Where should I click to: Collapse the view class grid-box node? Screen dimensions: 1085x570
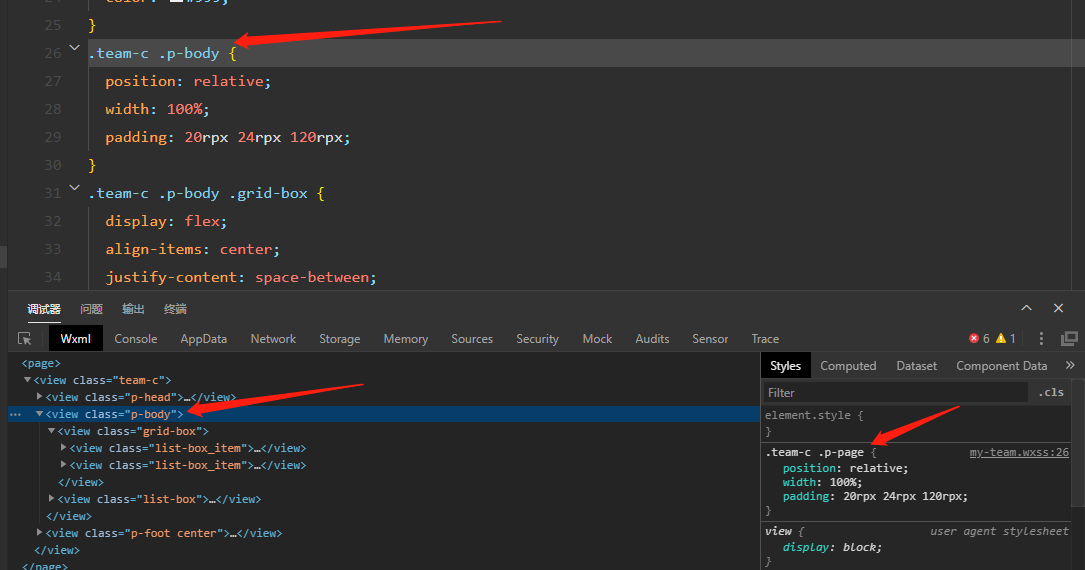(x=51, y=430)
